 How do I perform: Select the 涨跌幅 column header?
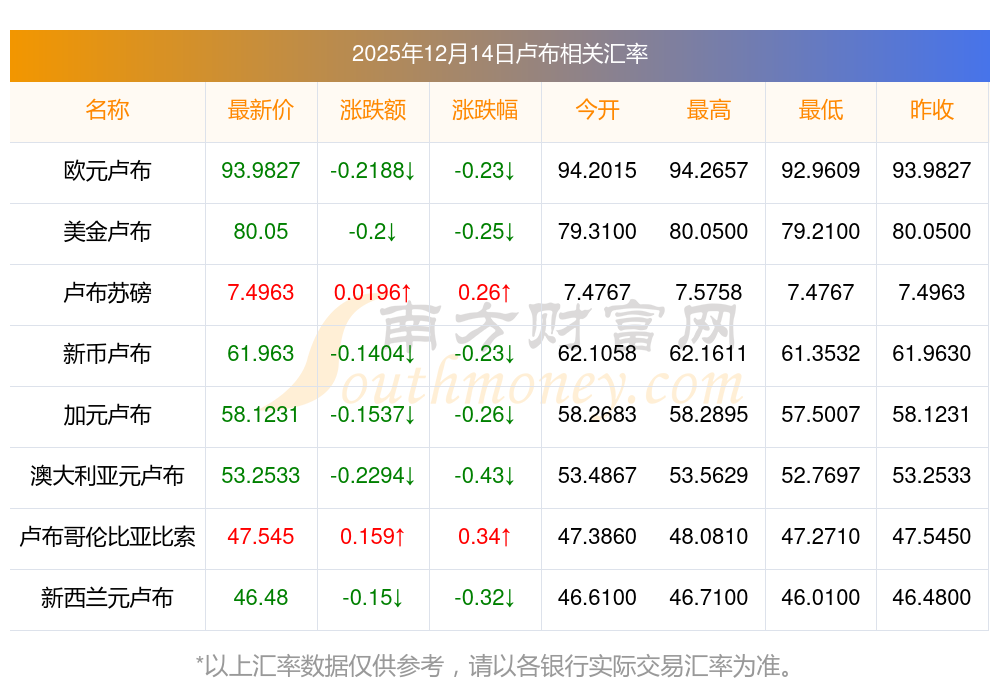[485, 110]
